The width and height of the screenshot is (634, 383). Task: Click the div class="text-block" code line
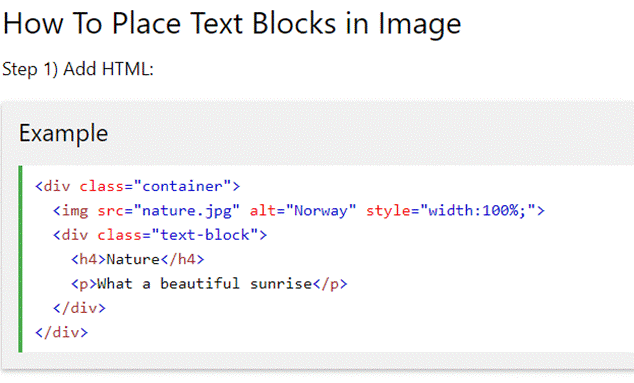click(x=160, y=235)
